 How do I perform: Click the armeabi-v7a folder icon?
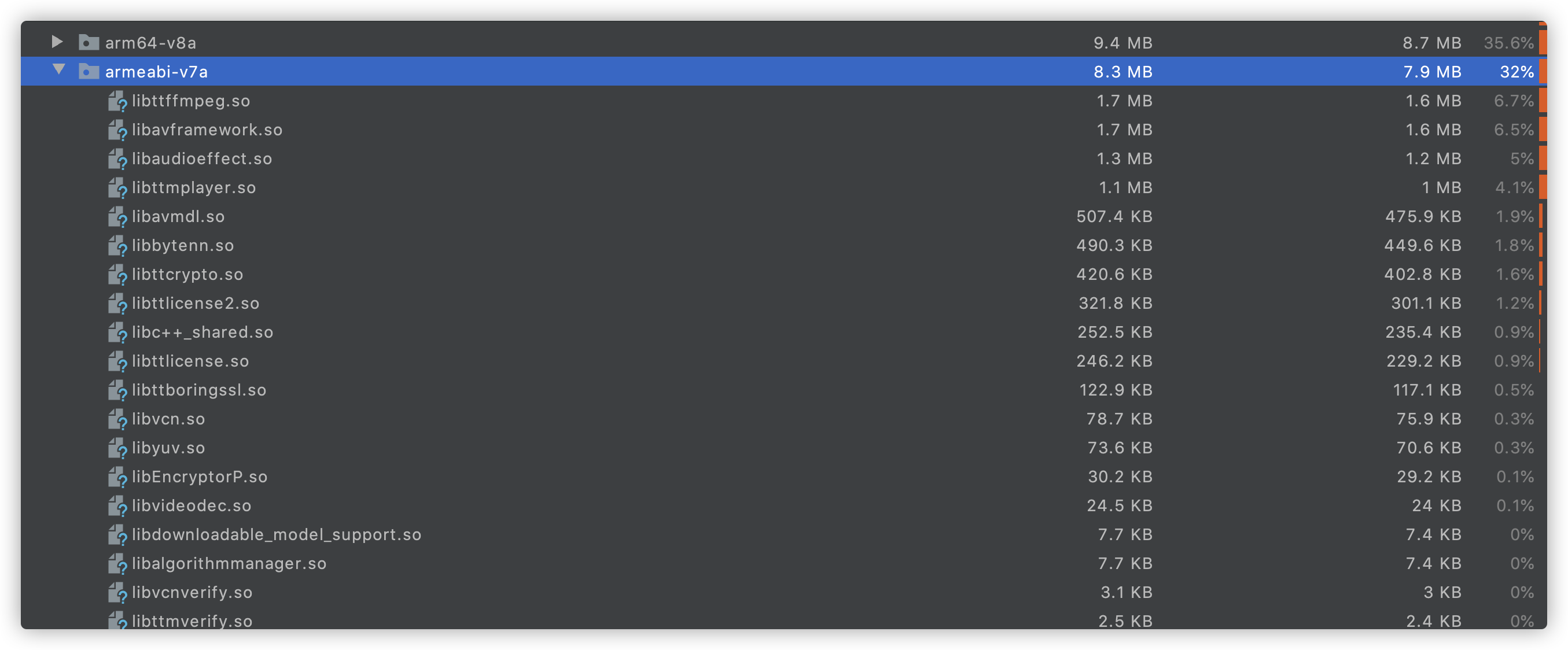coord(89,71)
